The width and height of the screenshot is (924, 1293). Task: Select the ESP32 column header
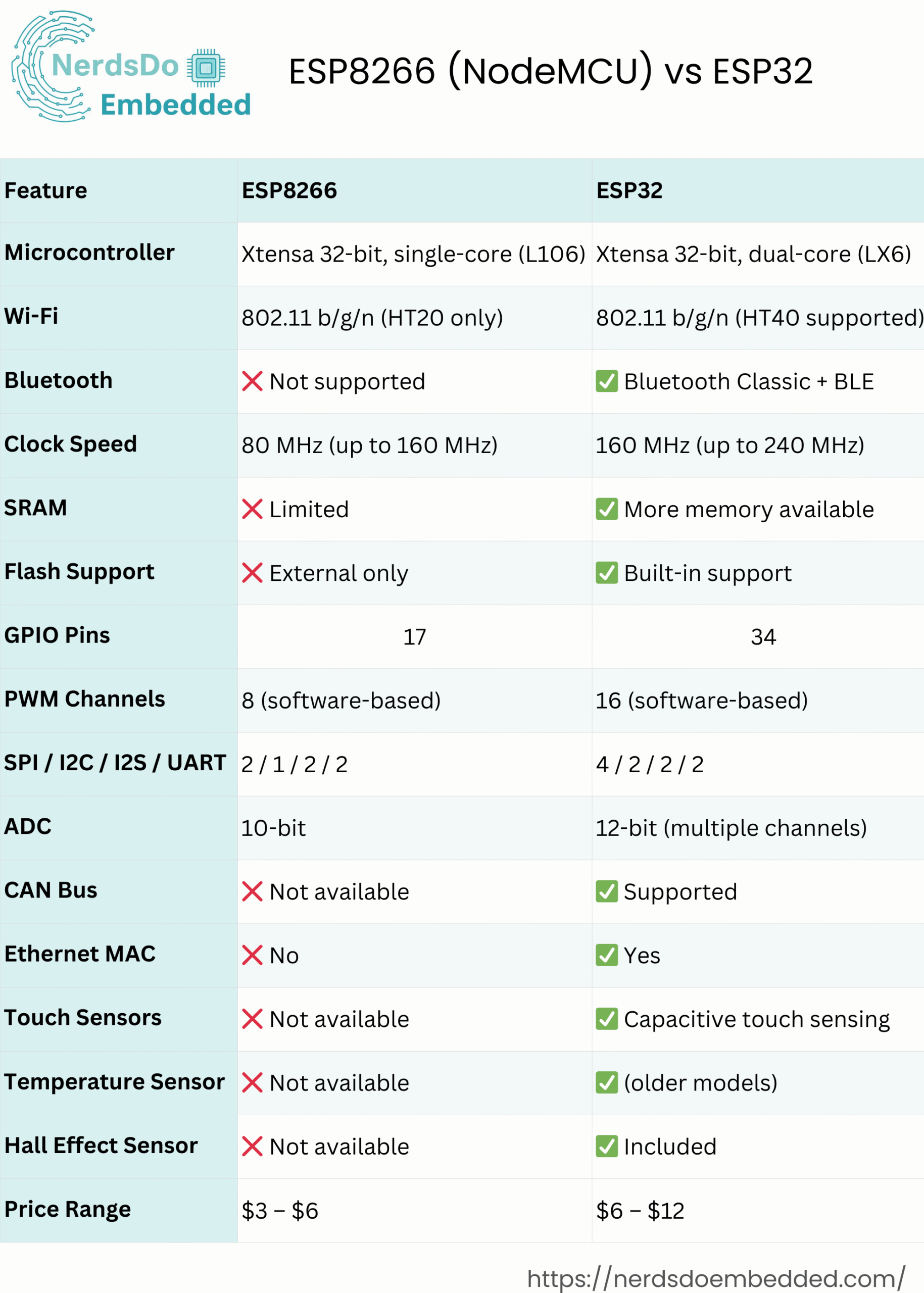click(x=758, y=190)
